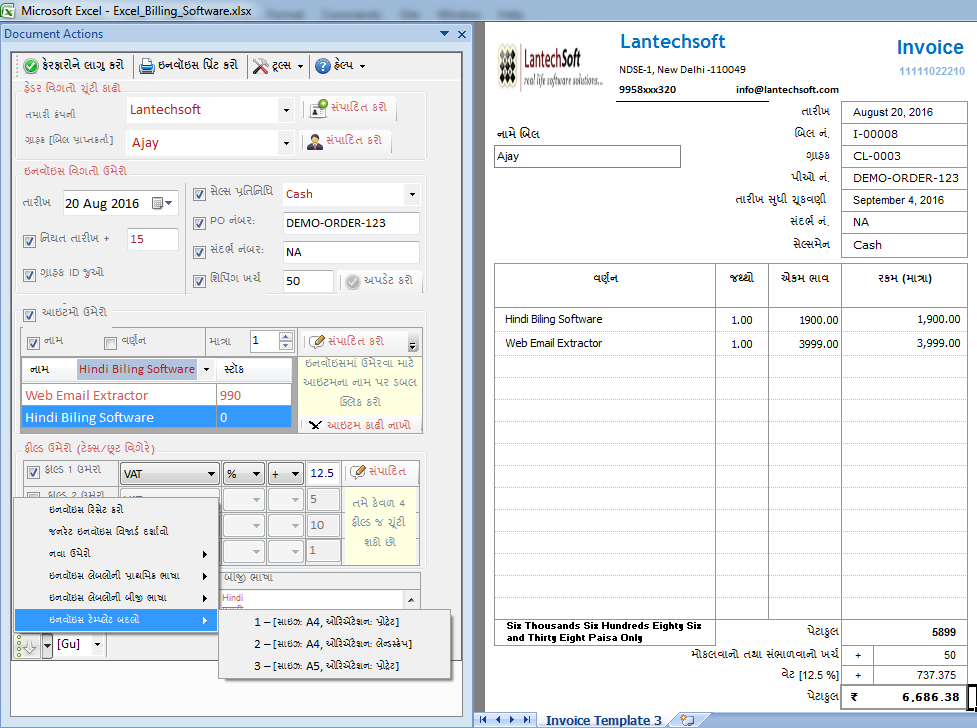Click the VAT value field 12.5
The image size is (977, 728).
(322, 474)
